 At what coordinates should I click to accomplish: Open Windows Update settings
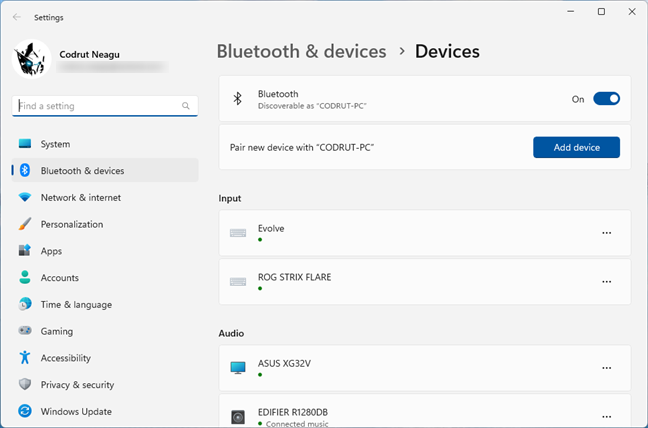[105, 411]
